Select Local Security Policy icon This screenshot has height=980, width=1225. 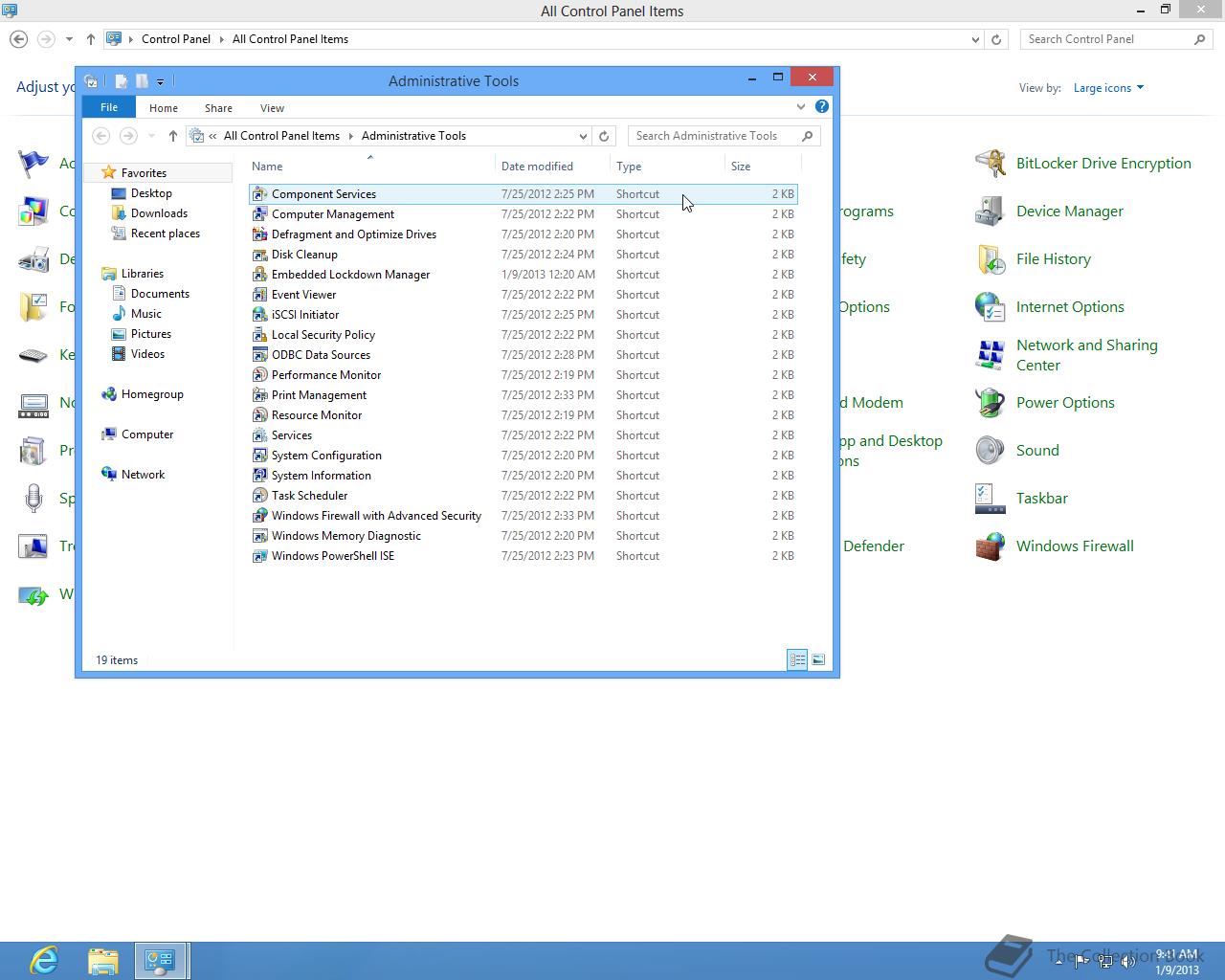click(x=259, y=335)
